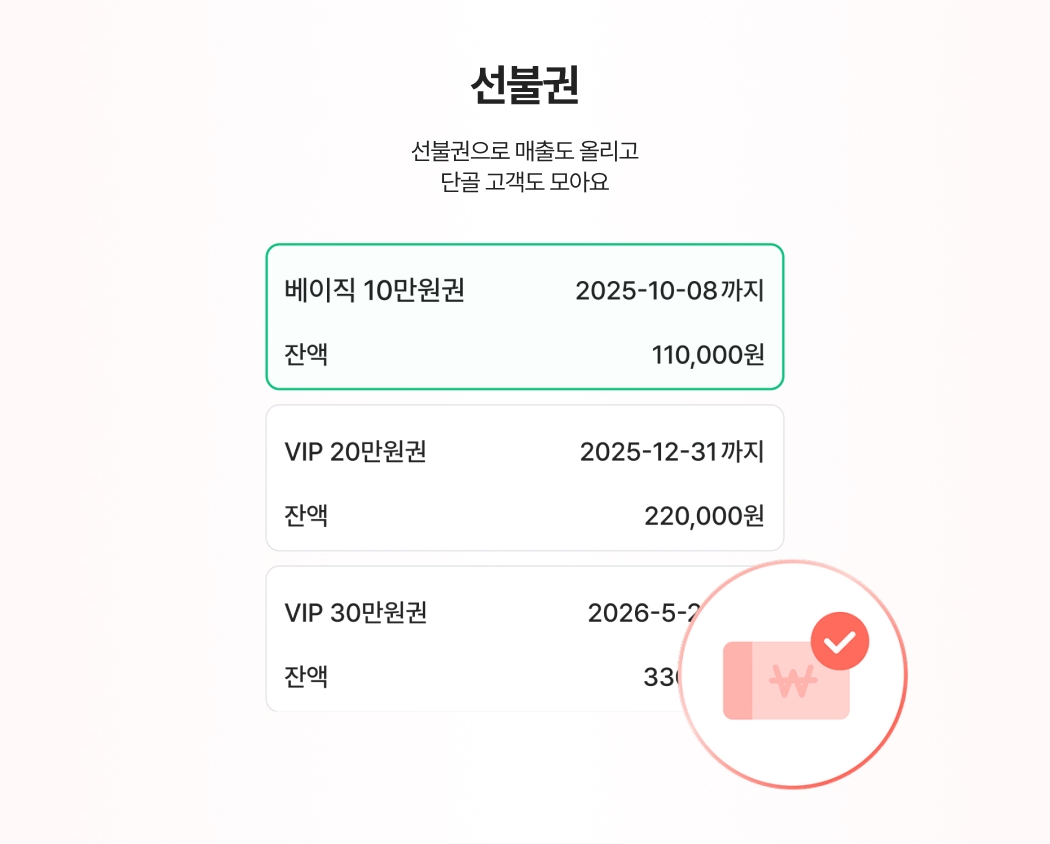Click the subtitle text about 매출 and 단골 고객
Viewport: 1050px width, 844px height.
524,167
